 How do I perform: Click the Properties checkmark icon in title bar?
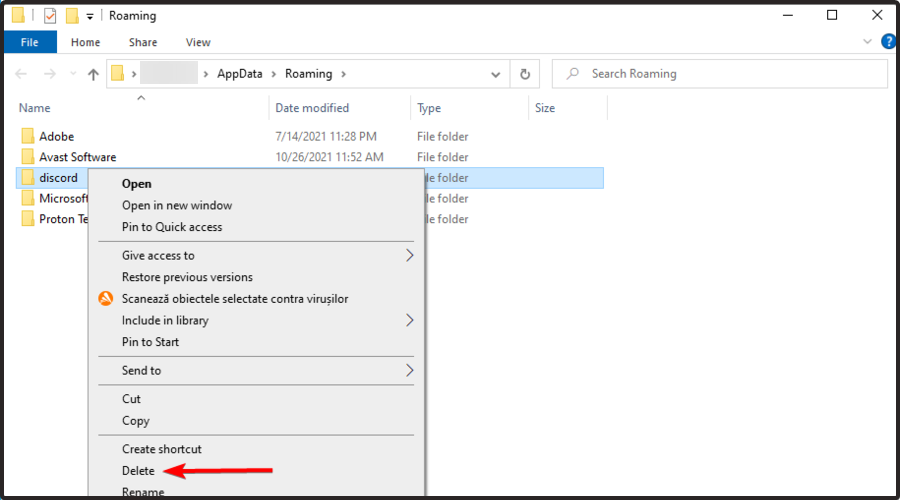point(50,16)
